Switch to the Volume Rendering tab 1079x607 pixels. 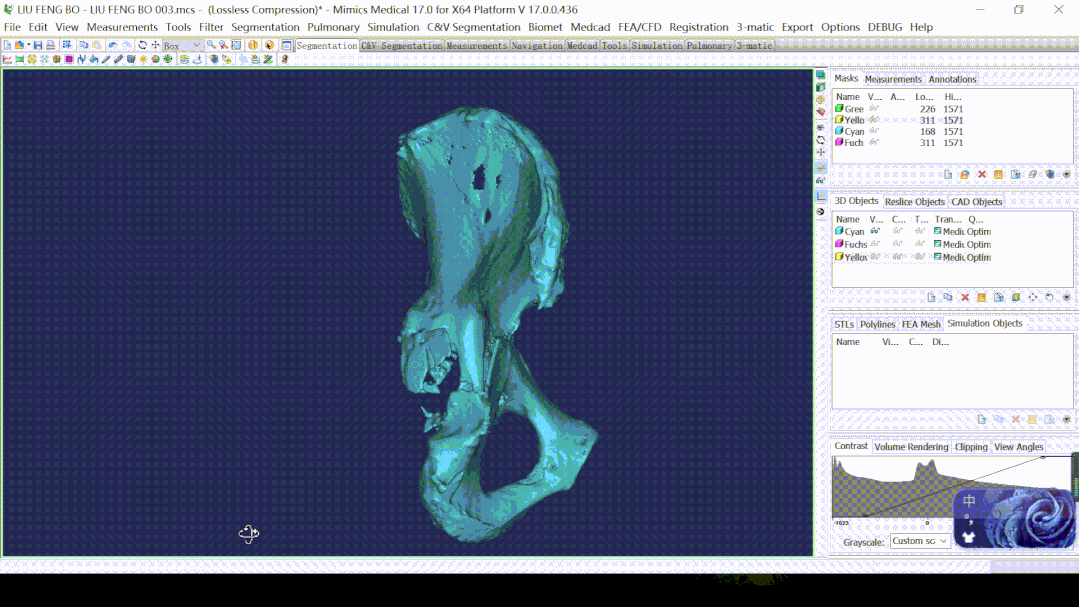(911, 447)
